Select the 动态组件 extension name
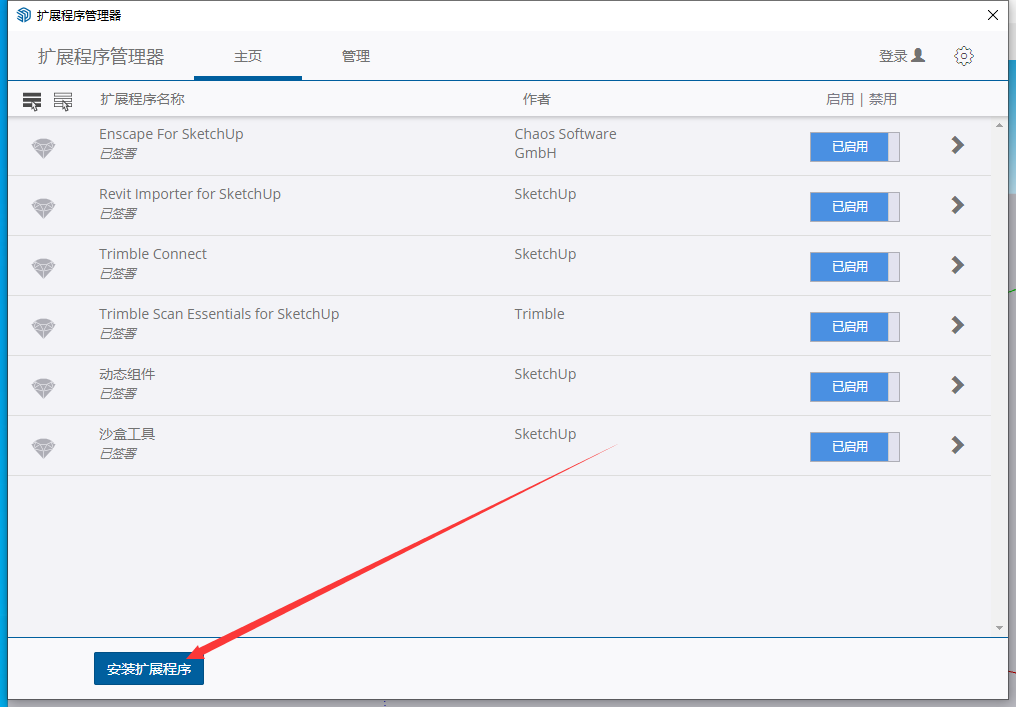This screenshot has width=1016, height=707. 127,374
